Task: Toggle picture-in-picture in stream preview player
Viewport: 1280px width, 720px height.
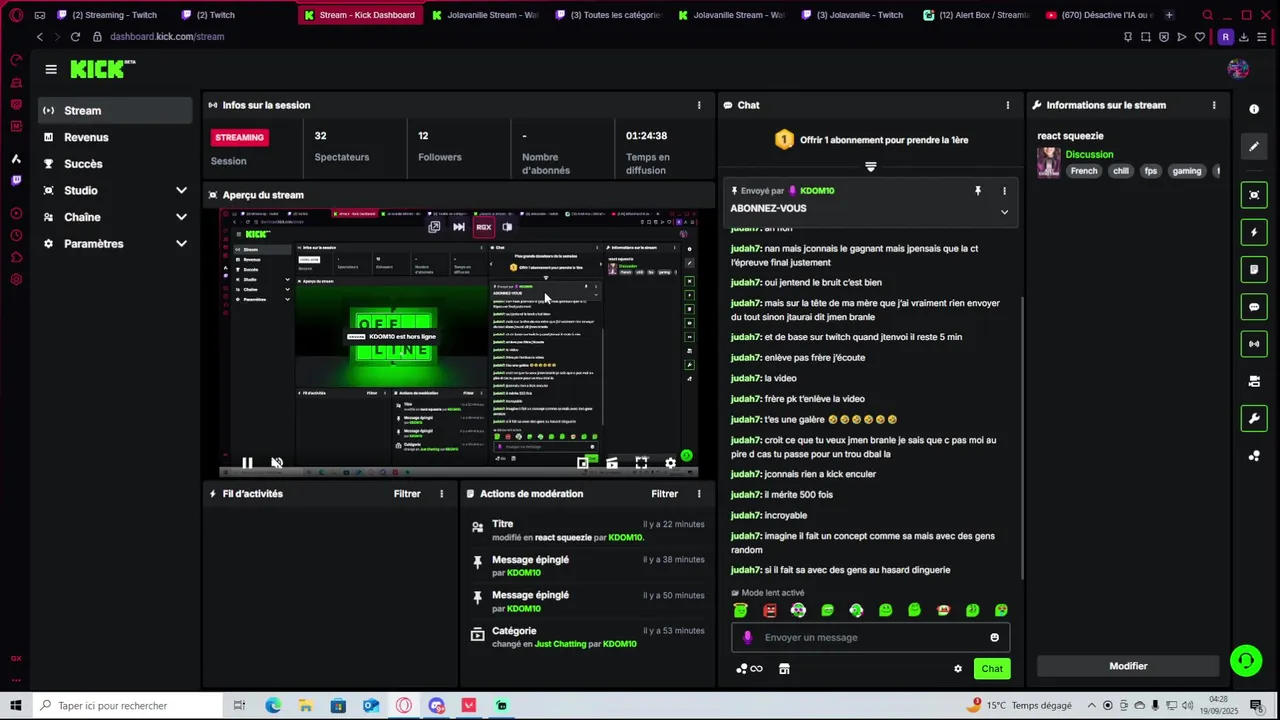Action: point(583,463)
